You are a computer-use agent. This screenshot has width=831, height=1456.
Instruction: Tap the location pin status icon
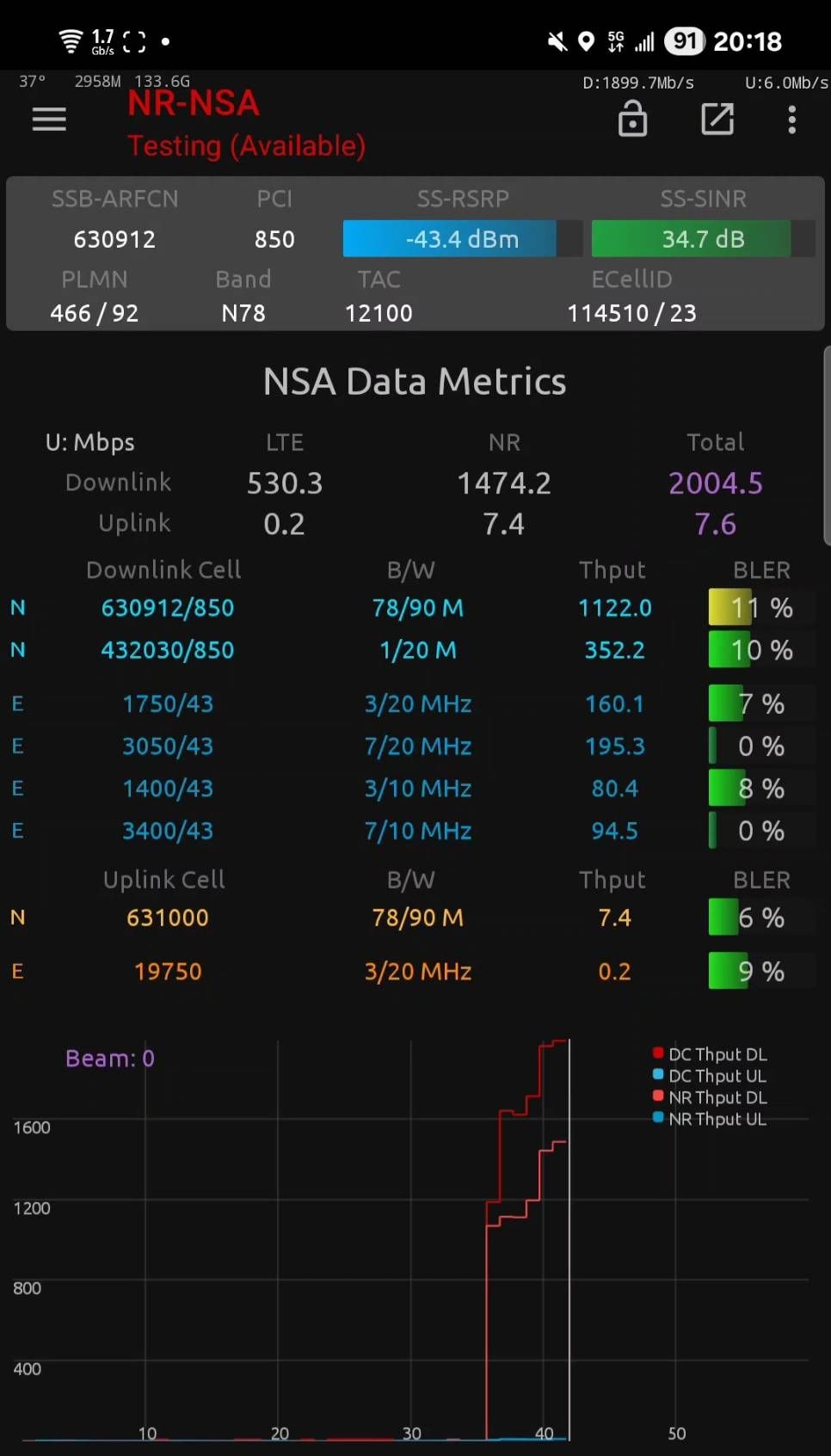pos(586,41)
